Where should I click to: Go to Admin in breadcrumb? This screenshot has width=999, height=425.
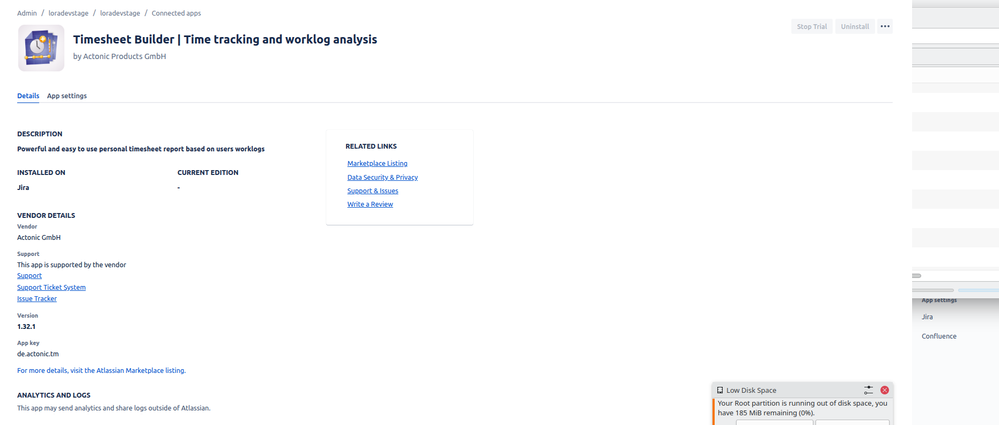pos(27,13)
